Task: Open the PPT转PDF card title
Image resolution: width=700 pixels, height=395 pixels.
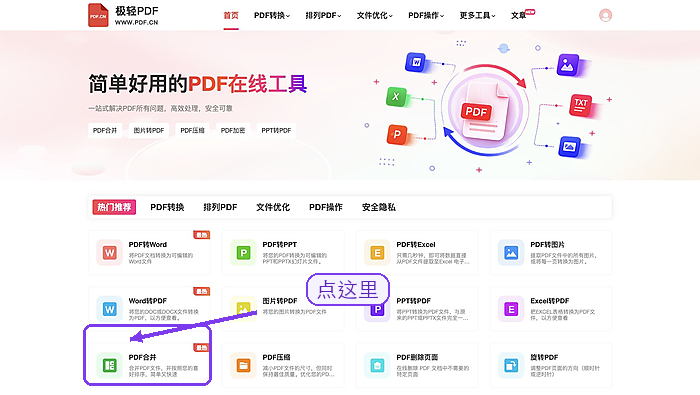Action: tap(413, 301)
